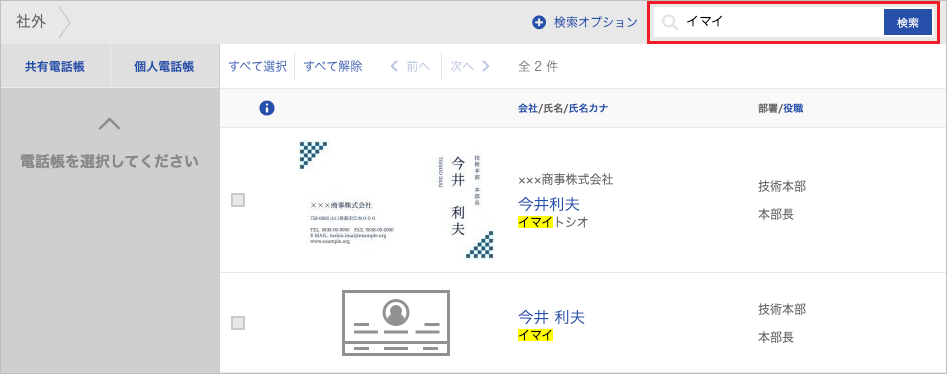947x374 pixels.
Task: Click the kana text イマイトシオ
Action: (x=553, y=222)
